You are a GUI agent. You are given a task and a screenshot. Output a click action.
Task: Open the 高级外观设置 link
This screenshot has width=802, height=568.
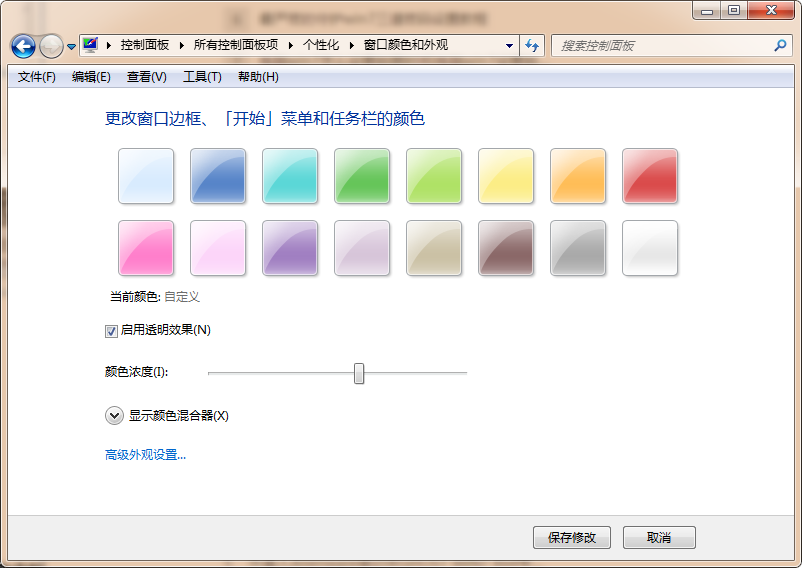point(146,455)
